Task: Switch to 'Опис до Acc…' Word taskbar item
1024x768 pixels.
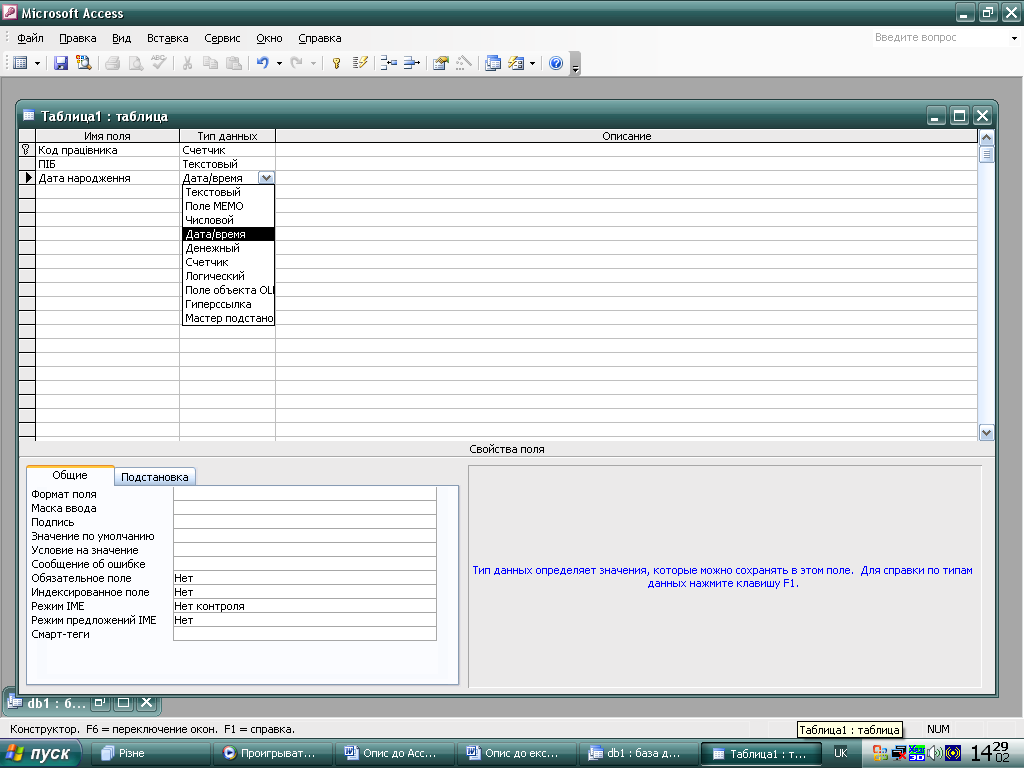Action: [x=393, y=754]
